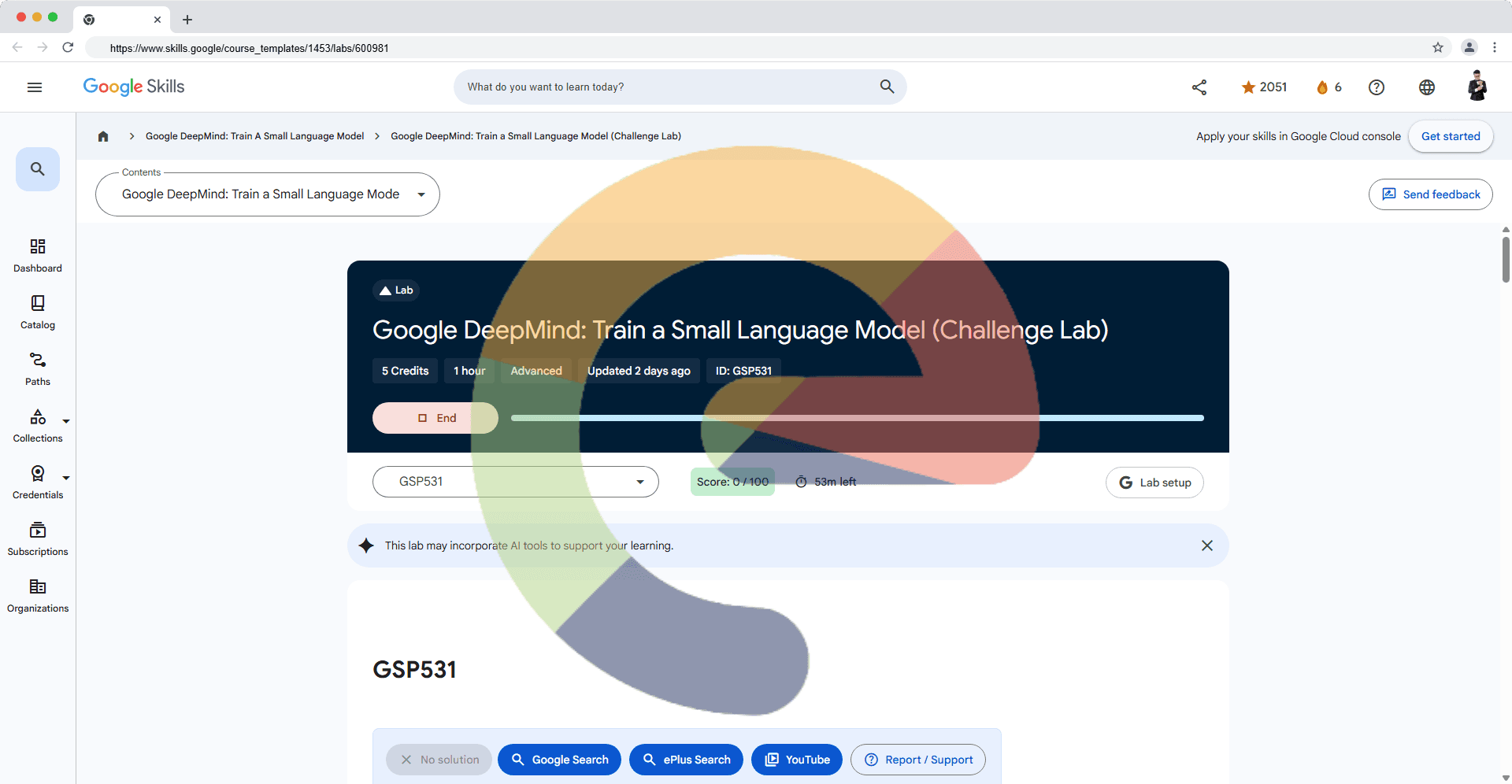Click the home breadcrumb icon
The image size is (1512, 784).
[x=103, y=136]
